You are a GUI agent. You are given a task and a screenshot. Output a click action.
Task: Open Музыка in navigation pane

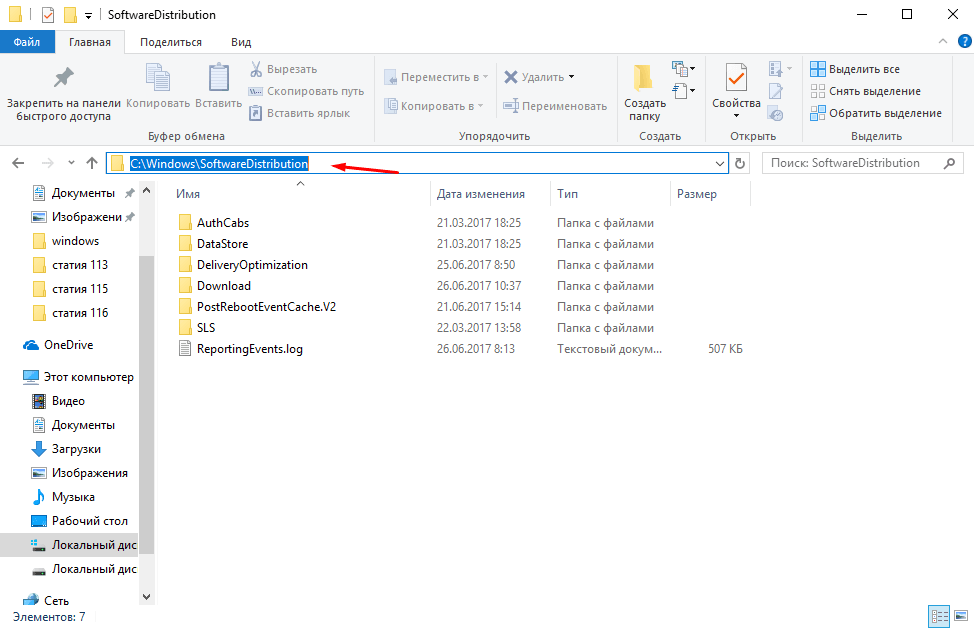click(73, 497)
